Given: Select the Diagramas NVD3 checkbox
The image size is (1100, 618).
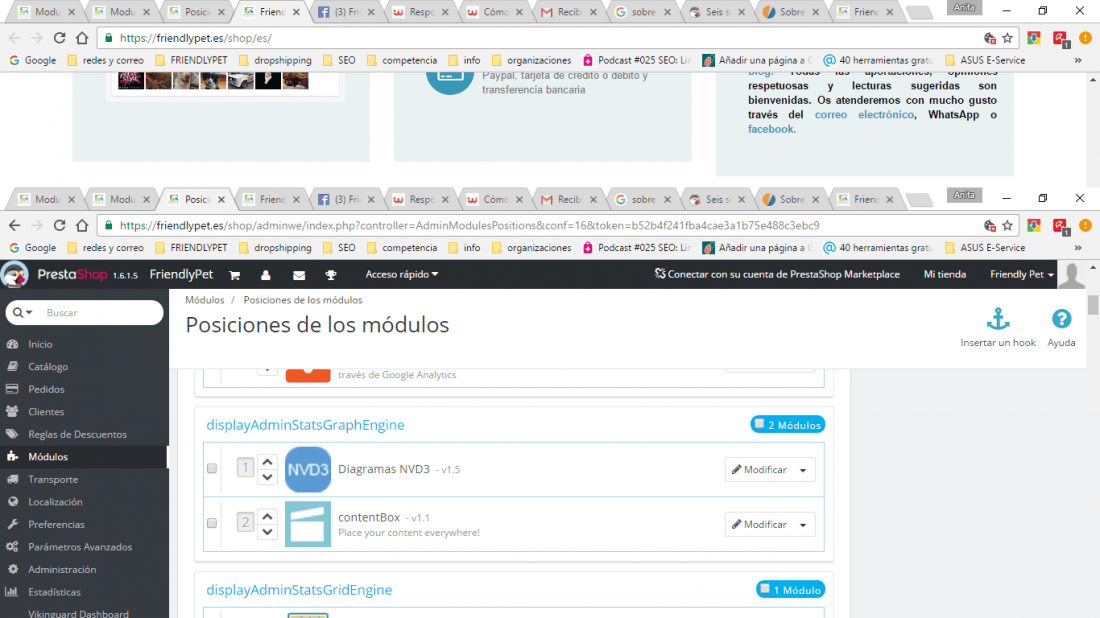Looking at the screenshot, I should pyautogui.click(x=212, y=469).
